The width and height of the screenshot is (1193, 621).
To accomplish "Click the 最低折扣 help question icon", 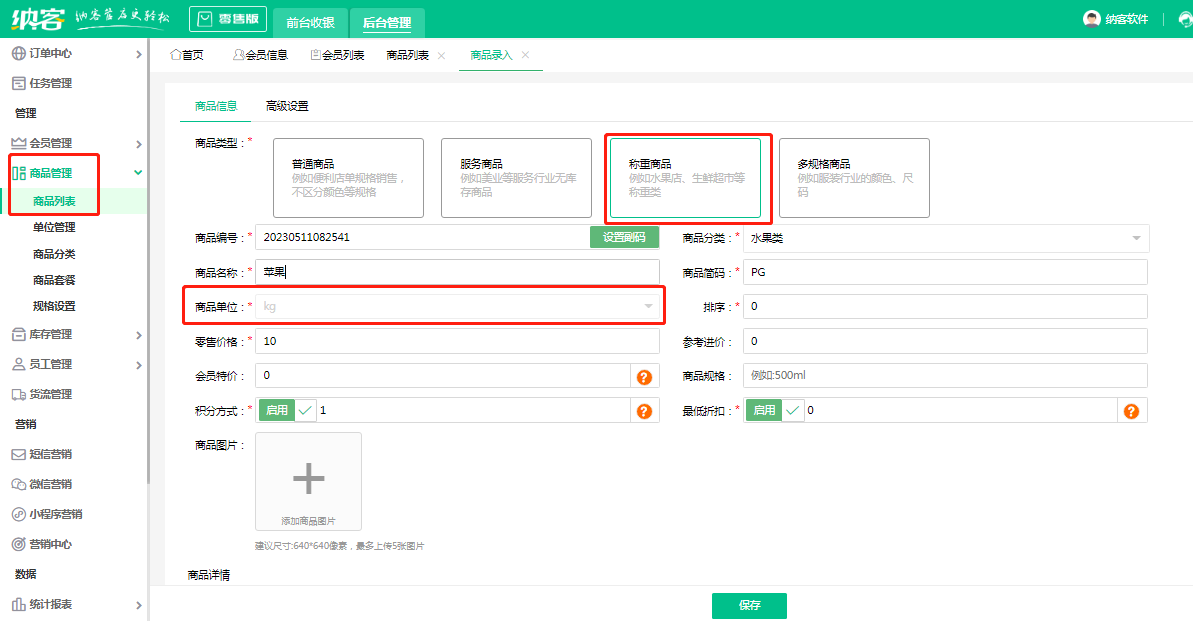I will (1131, 411).
